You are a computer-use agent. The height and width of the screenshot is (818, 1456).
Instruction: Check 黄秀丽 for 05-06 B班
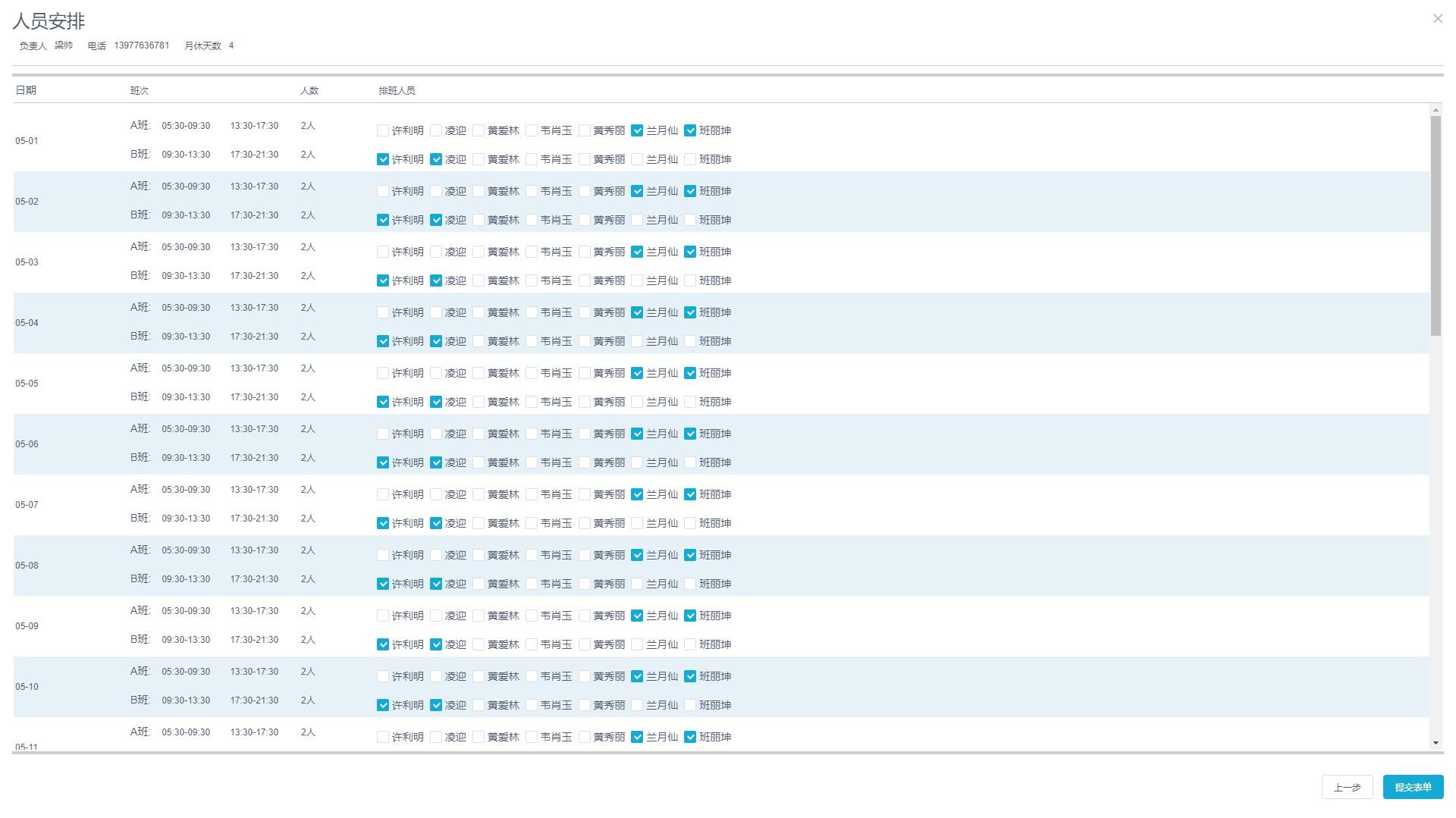click(x=585, y=462)
